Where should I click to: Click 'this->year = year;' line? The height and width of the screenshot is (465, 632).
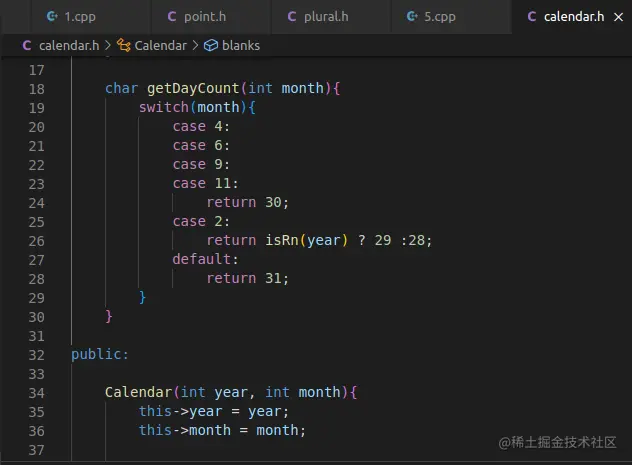214,411
